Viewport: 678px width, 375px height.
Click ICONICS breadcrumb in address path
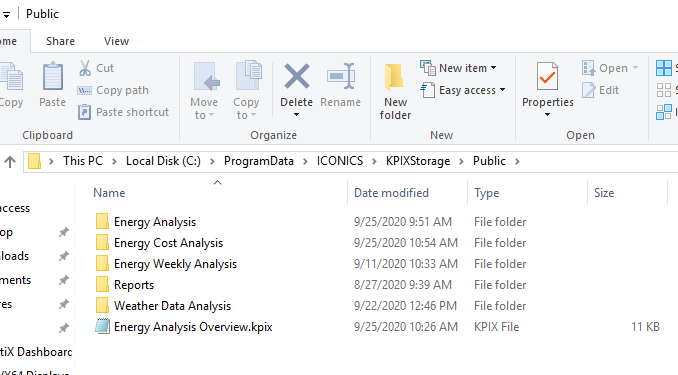340,161
